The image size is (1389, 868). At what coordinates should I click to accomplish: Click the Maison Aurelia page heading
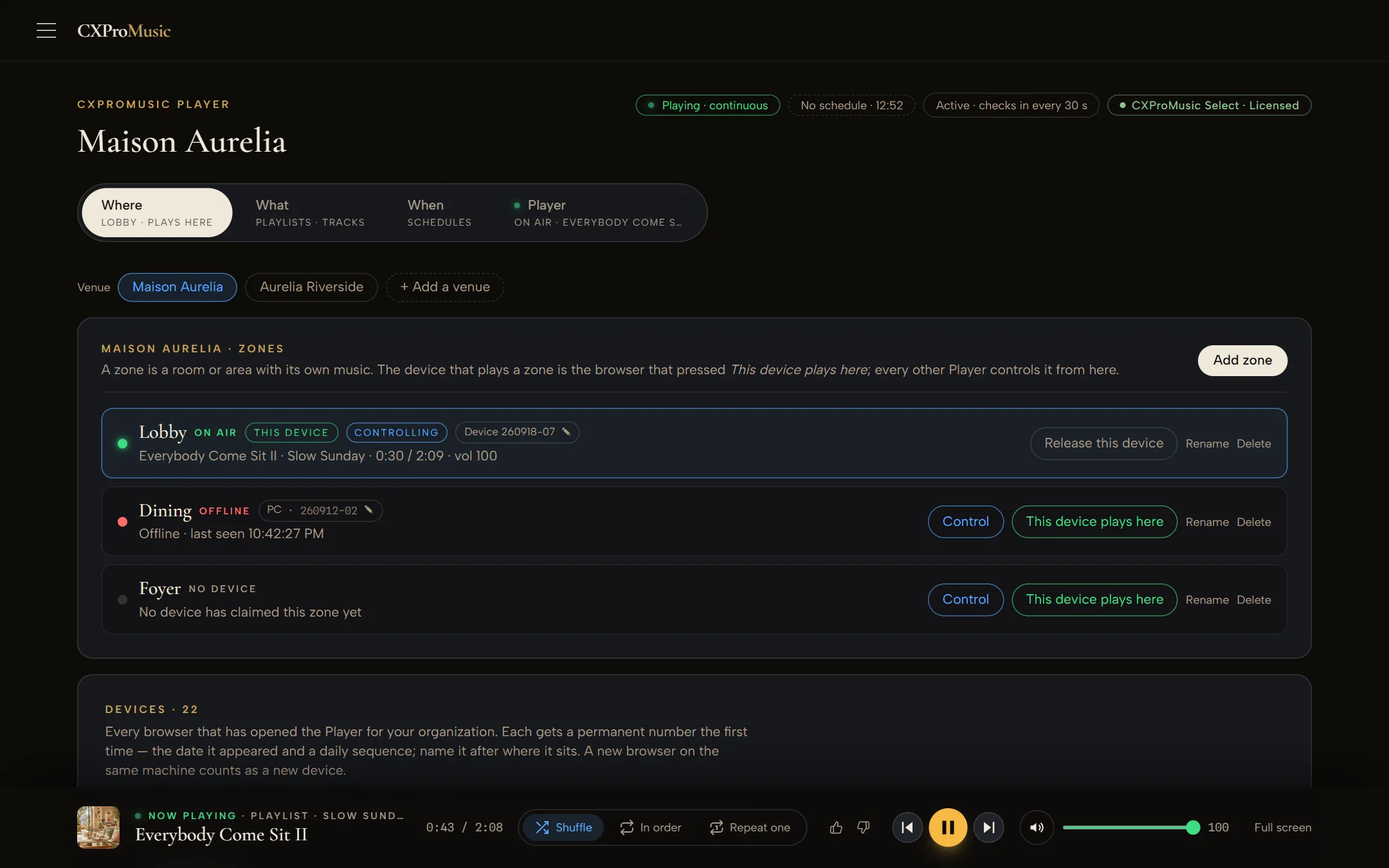click(182, 141)
